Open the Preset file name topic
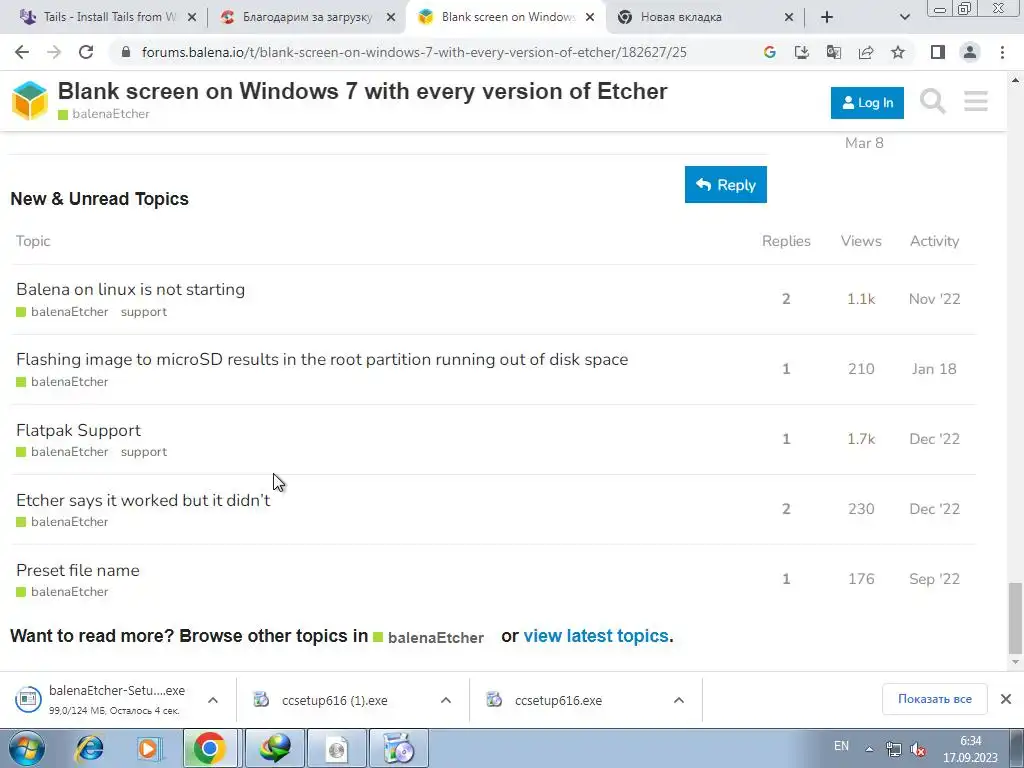The image size is (1024, 768). coord(78,570)
